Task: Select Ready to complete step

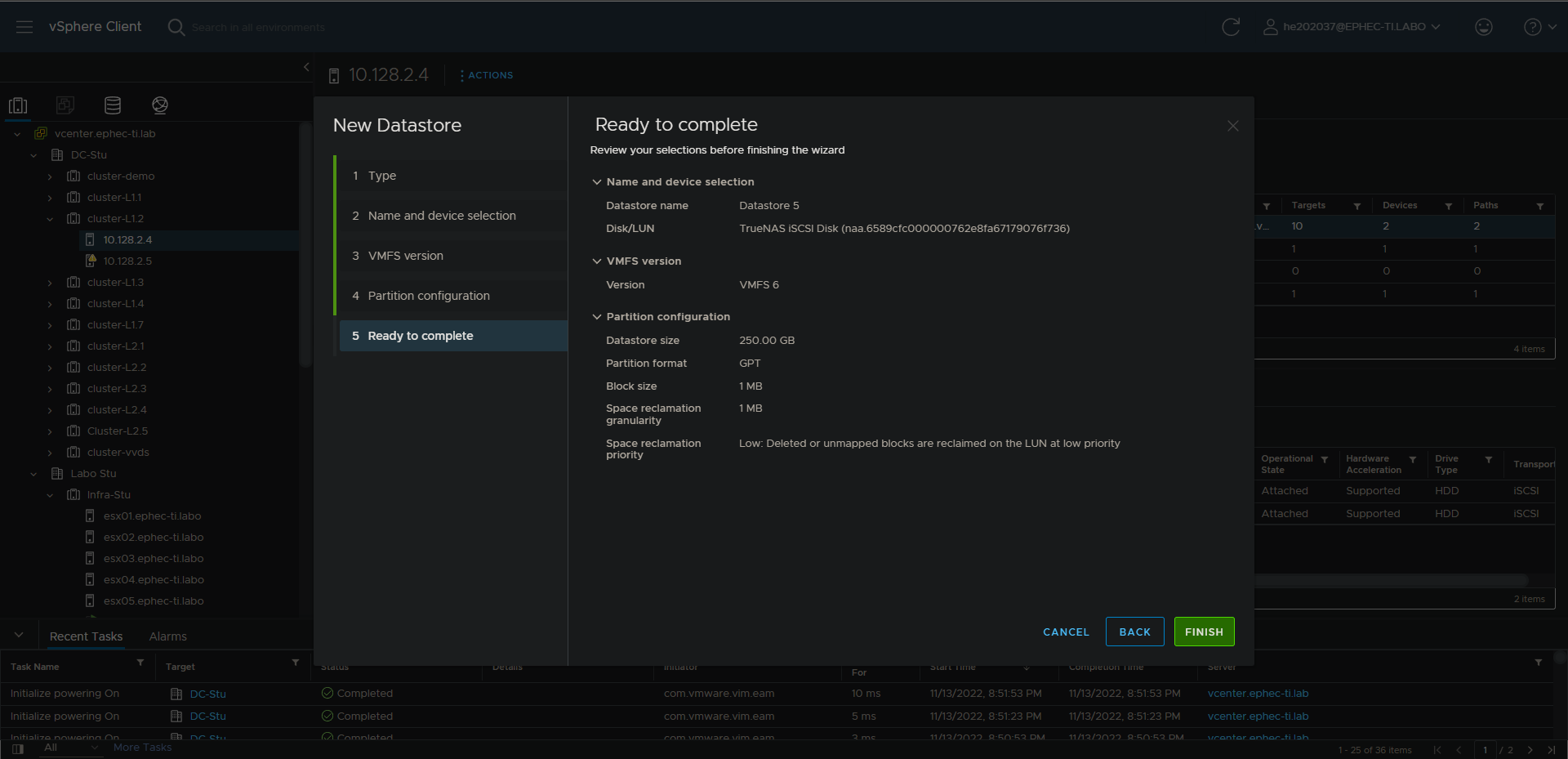Action: point(453,336)
